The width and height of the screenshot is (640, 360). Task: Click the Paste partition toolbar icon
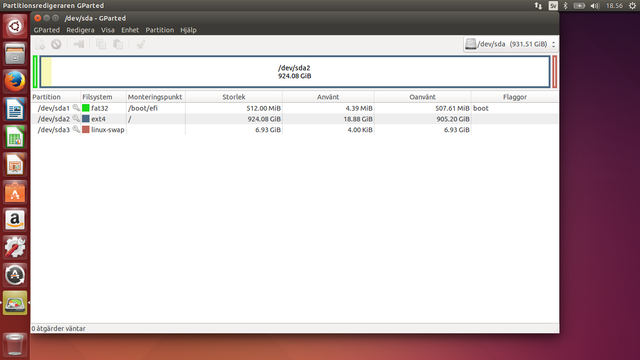(x=118, y=44)
